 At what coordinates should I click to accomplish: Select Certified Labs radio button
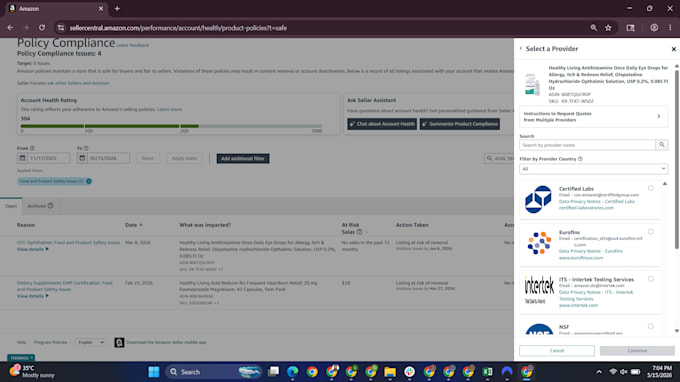click(x=651, y=188)
